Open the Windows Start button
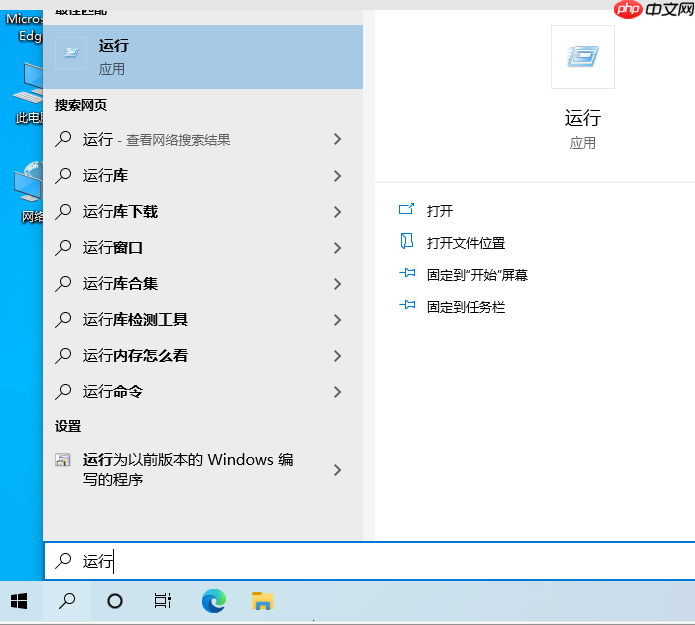The image size is (695, 625). coord(19,602)
